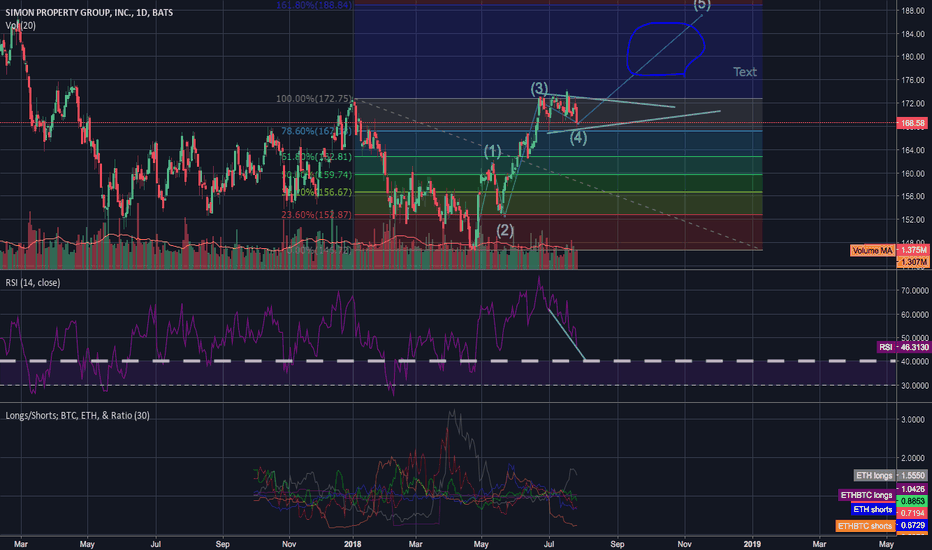Select the 1.375M Volume MA value
Viewport: 932px width, 550px height.
tap(913, 250)
